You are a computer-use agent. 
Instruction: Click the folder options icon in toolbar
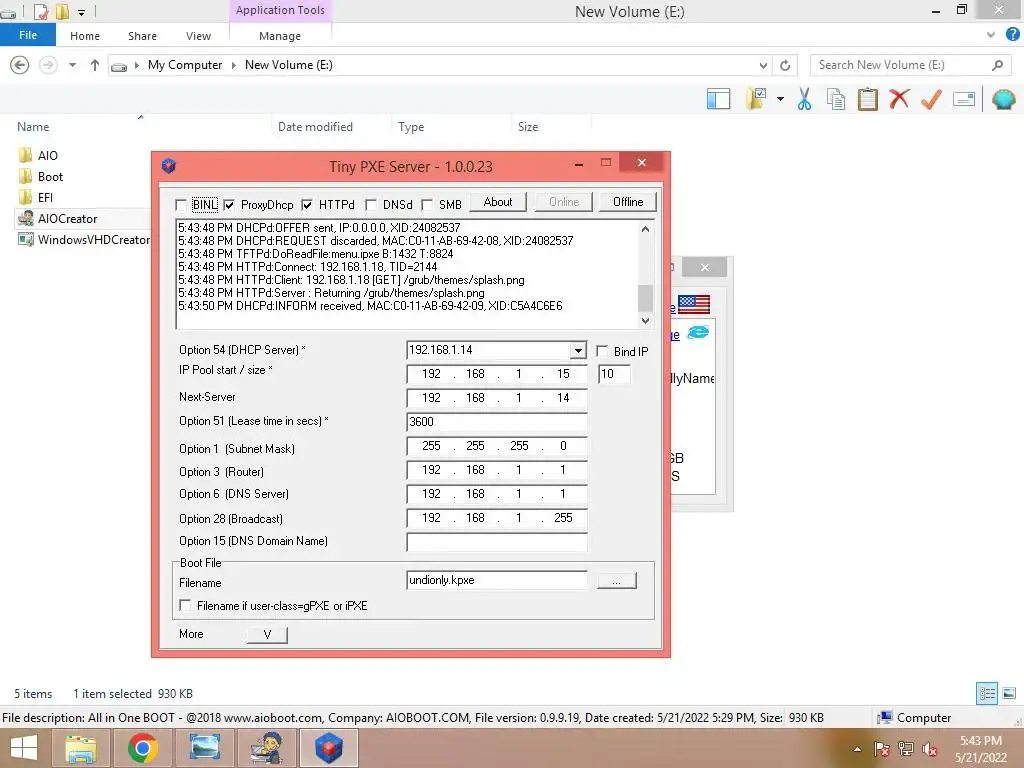756,99
